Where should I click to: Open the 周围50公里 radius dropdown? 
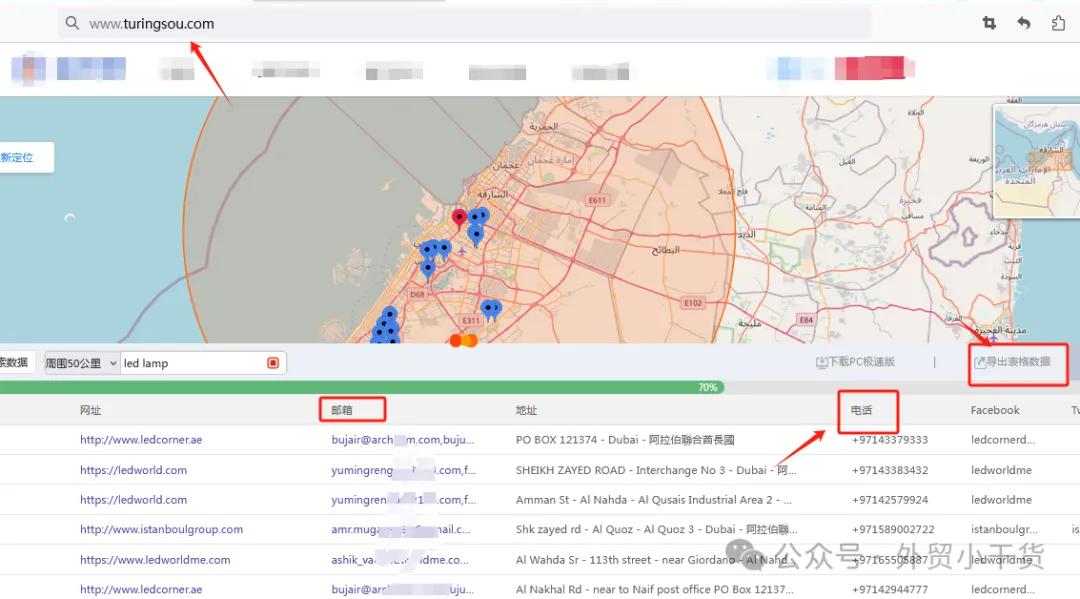click(x=82, y=363)
